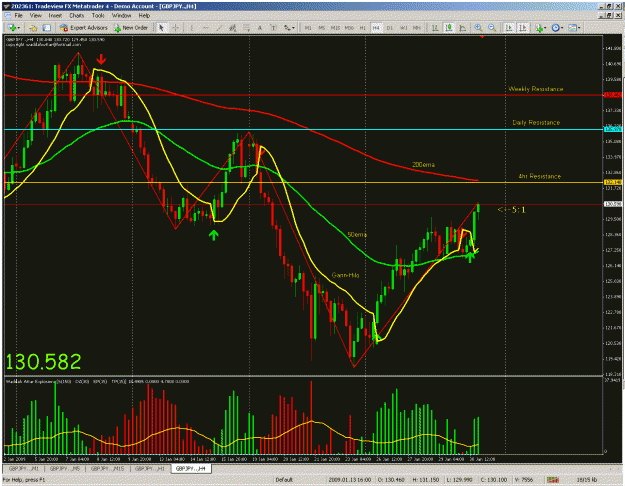Open the Help menu
The width and height of the screenshot is (625, 486).
144,16
